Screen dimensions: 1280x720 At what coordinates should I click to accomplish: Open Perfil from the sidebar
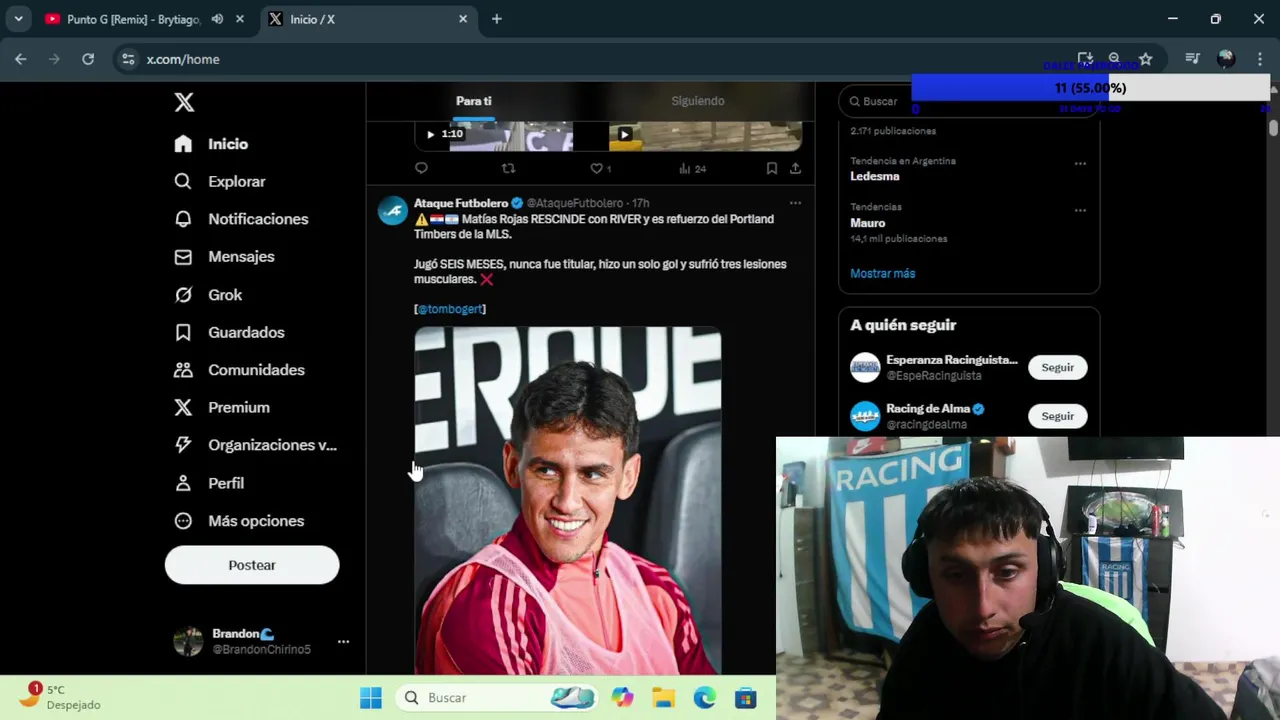tap(209, 483)
